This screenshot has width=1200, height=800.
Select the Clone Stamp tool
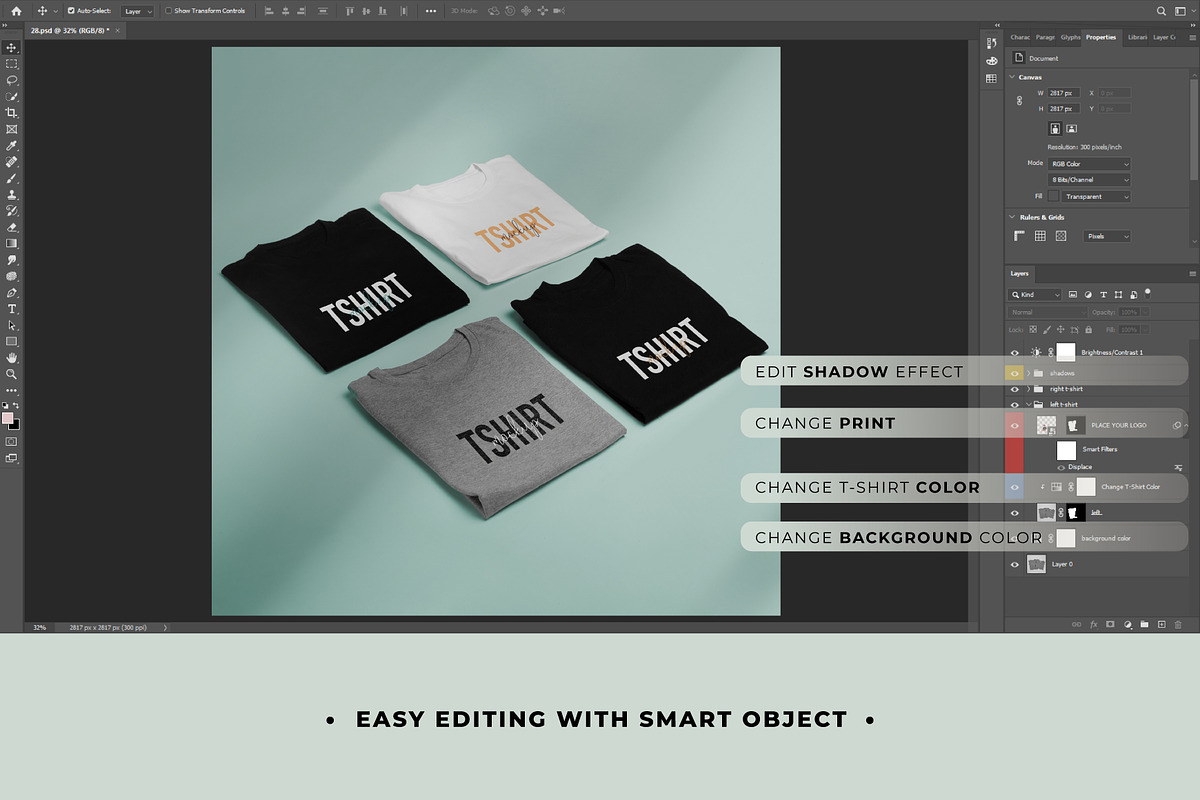[12, 194]
